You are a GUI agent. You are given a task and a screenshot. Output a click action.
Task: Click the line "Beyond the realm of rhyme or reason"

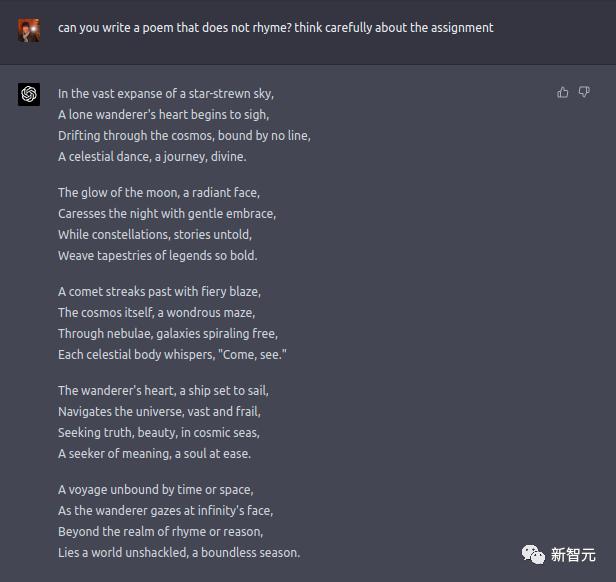[x=160, y=532]
